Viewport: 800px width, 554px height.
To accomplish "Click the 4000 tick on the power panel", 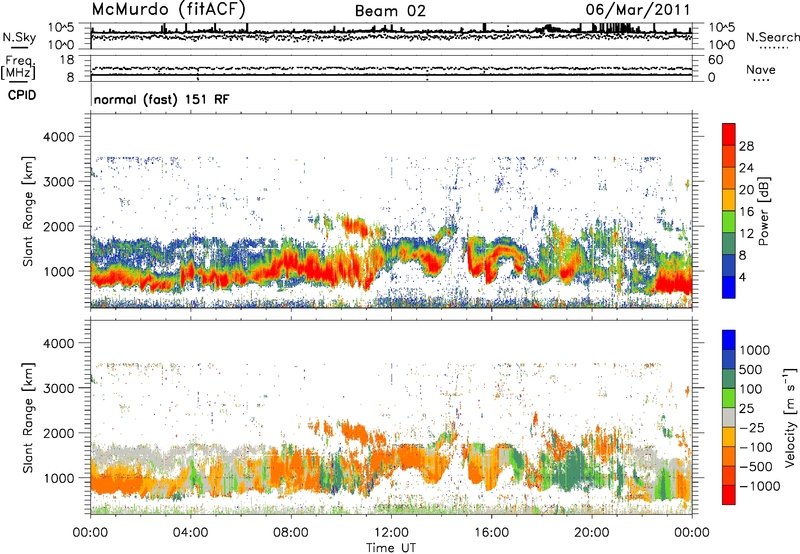I will [x=58, y=137].
